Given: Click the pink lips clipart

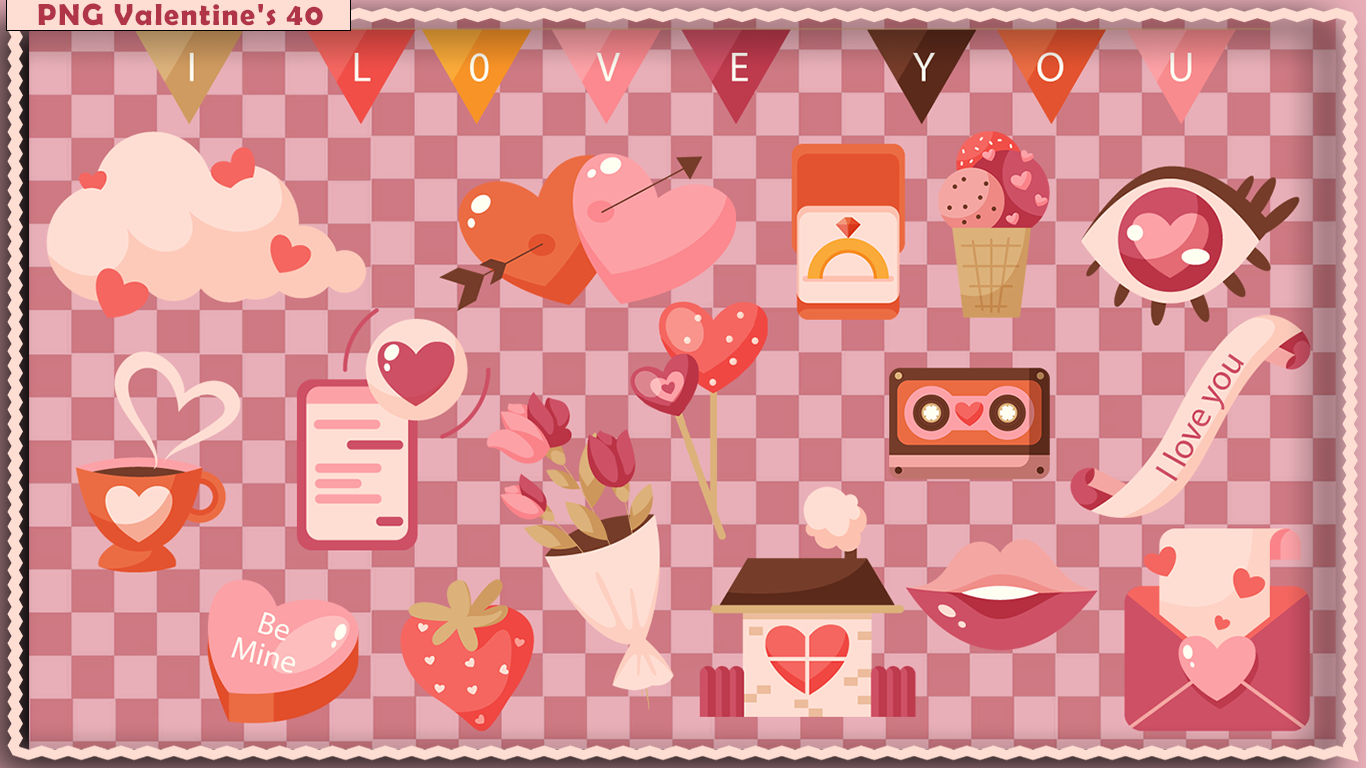Looking at the screenshot, I should (x=1001, y=595).
